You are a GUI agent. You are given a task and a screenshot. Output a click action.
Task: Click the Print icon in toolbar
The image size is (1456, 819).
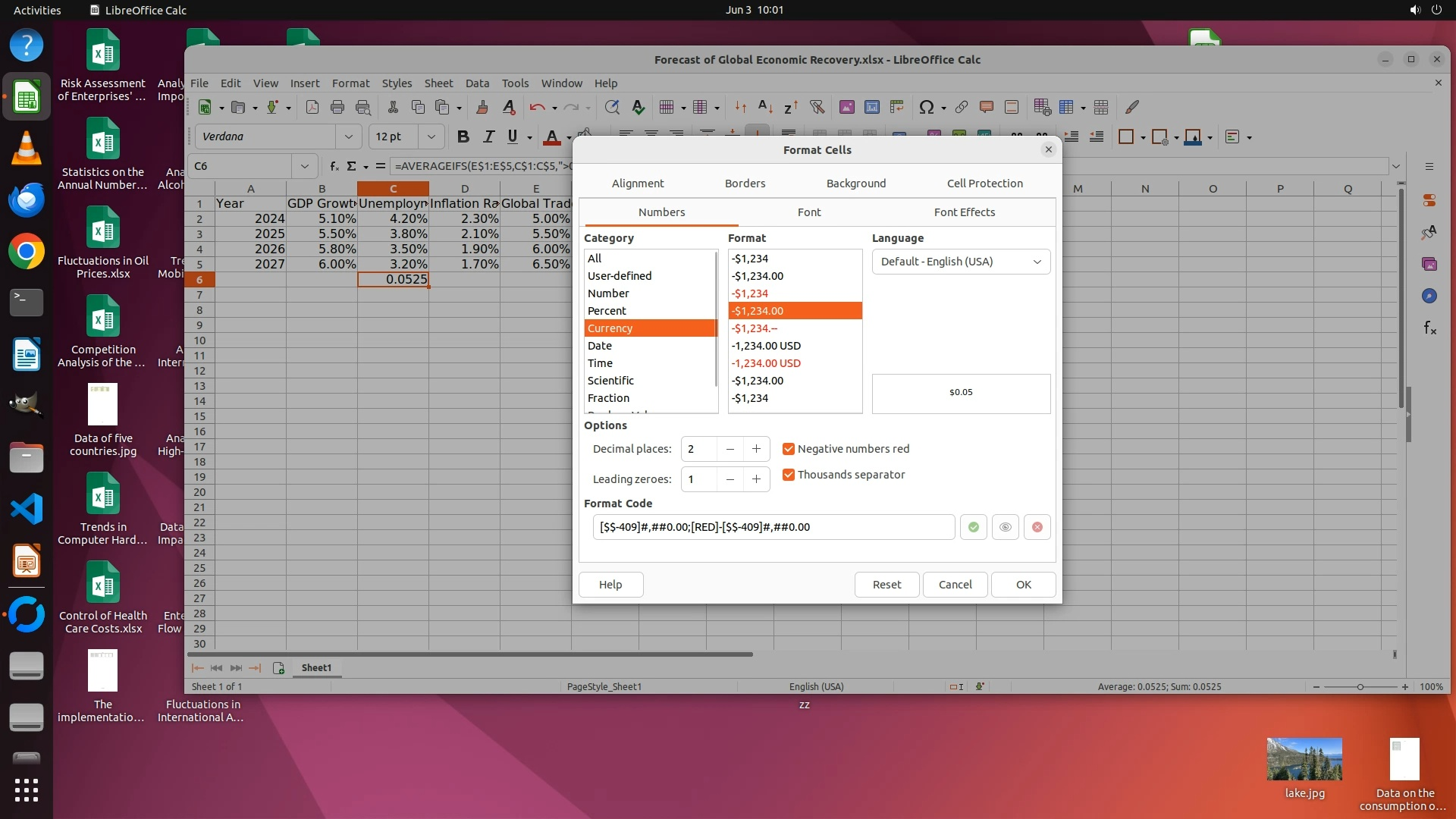coord(337,107)
